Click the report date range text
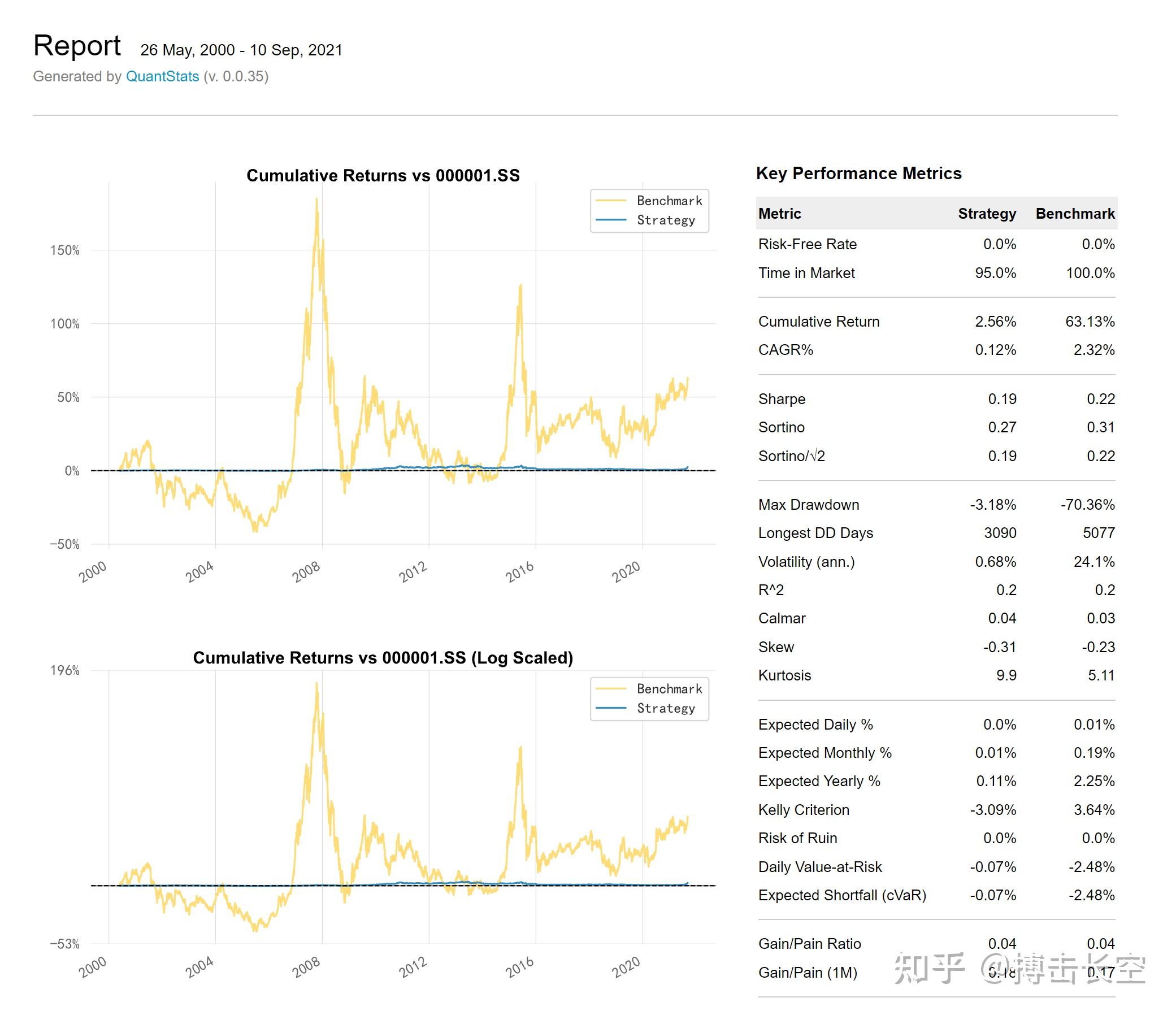Image resolution: width=1176 pixels, height=1015 pixels. pyautogui.click(x=241, y=50)
